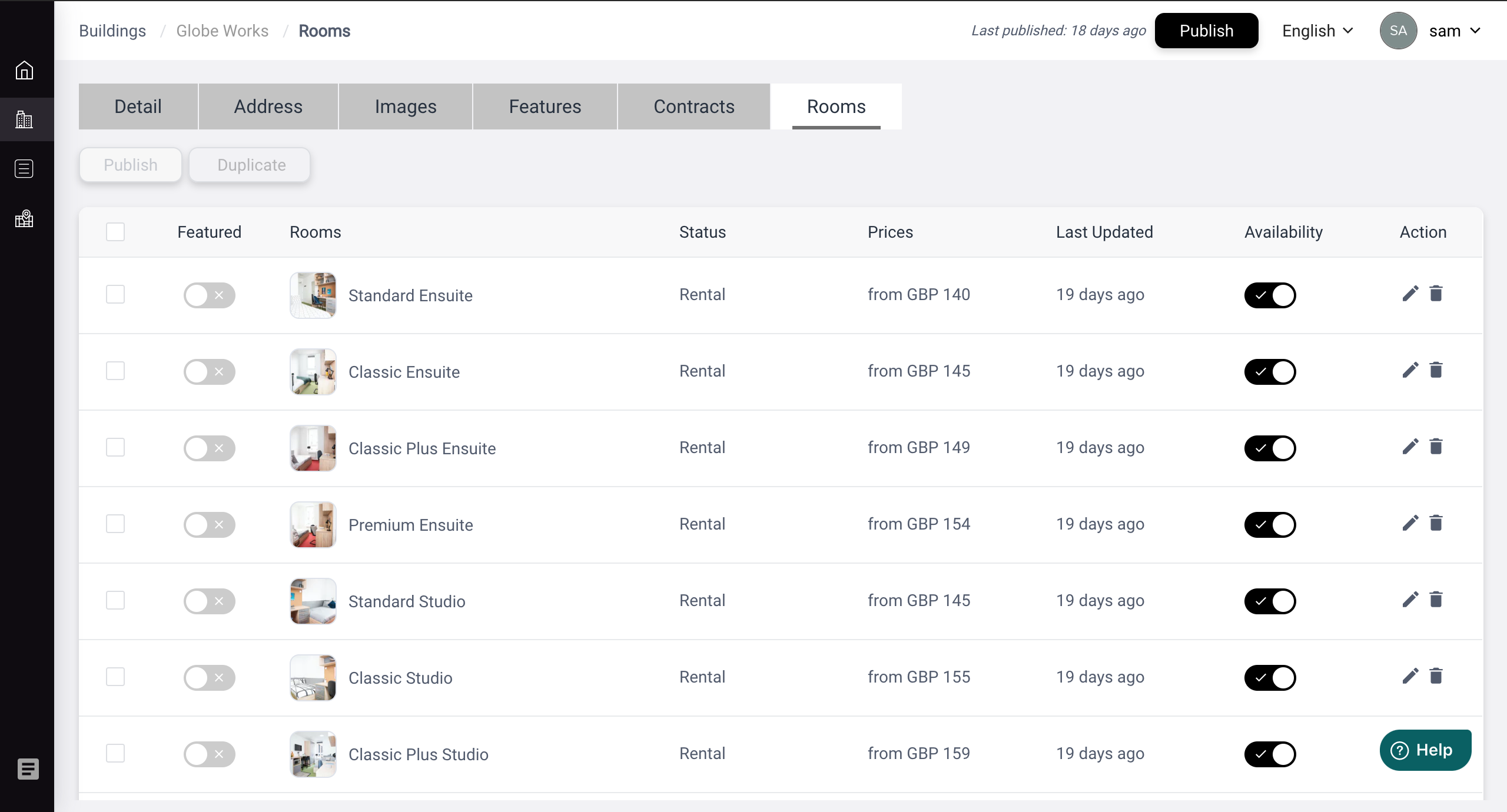Screen dimensions: 1507x812
Task: Disable availability for Standard Studio
Action: [1270, 601]
